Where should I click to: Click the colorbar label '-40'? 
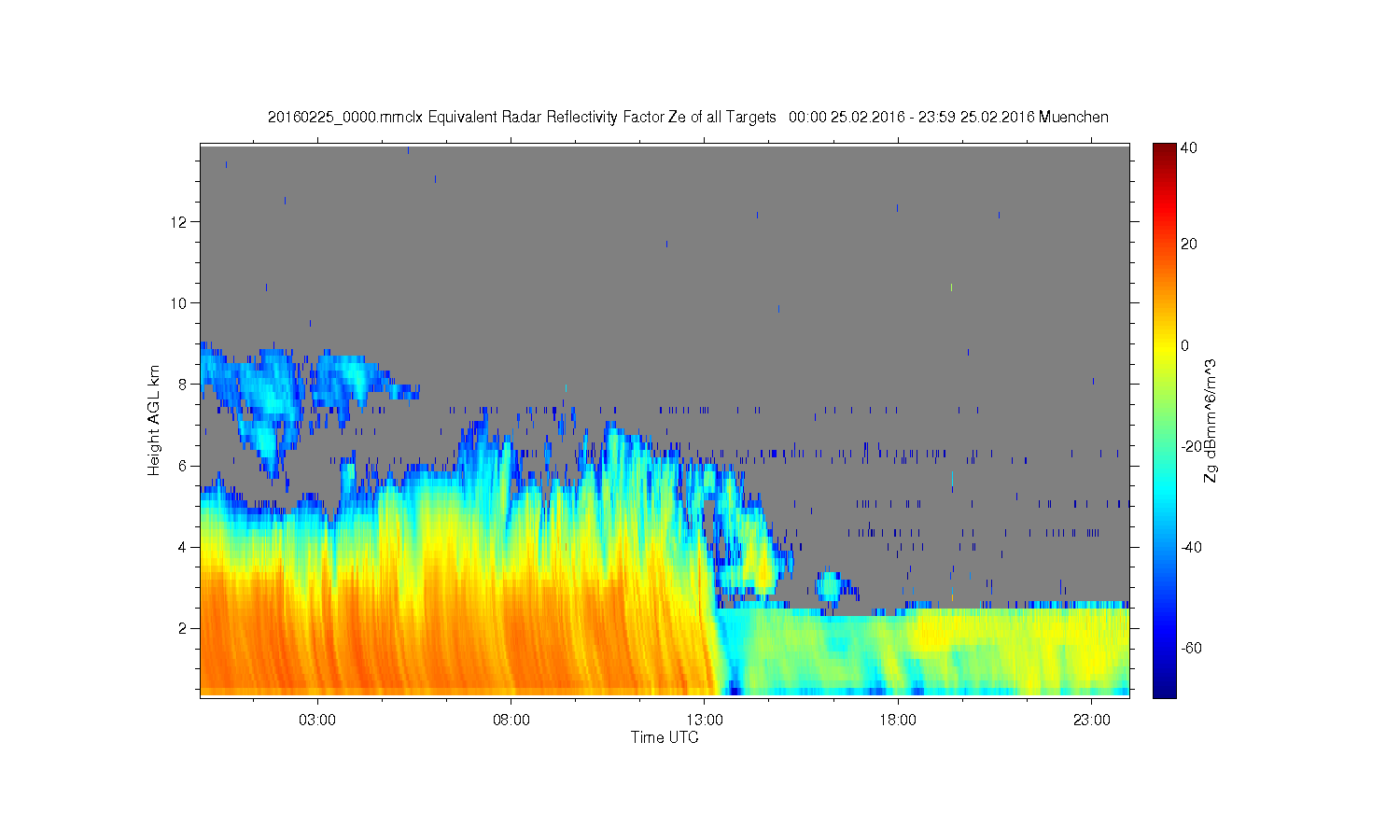tap(1191, 547)
